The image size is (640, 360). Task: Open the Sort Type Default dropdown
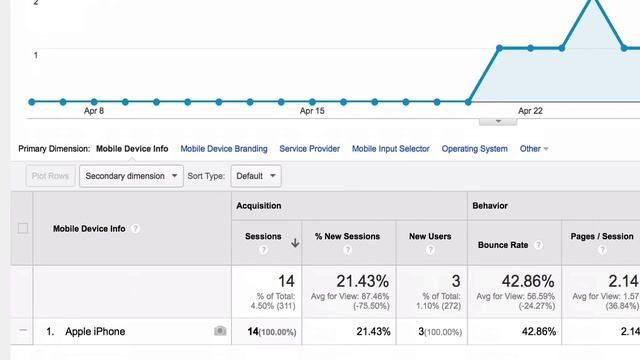pyautogui.click(x=256, y=176)
